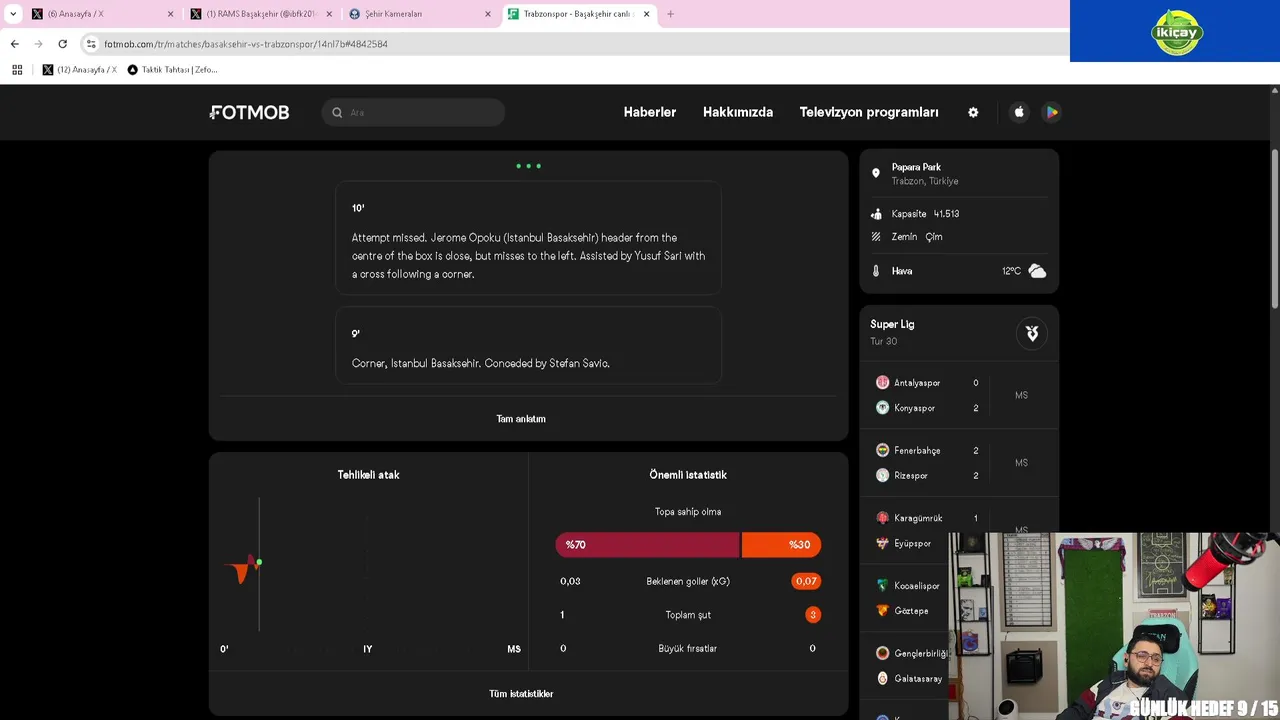Click the site info icon in address bar
This screenshot has width=1280, height=720.
click(x=91, y=44)
